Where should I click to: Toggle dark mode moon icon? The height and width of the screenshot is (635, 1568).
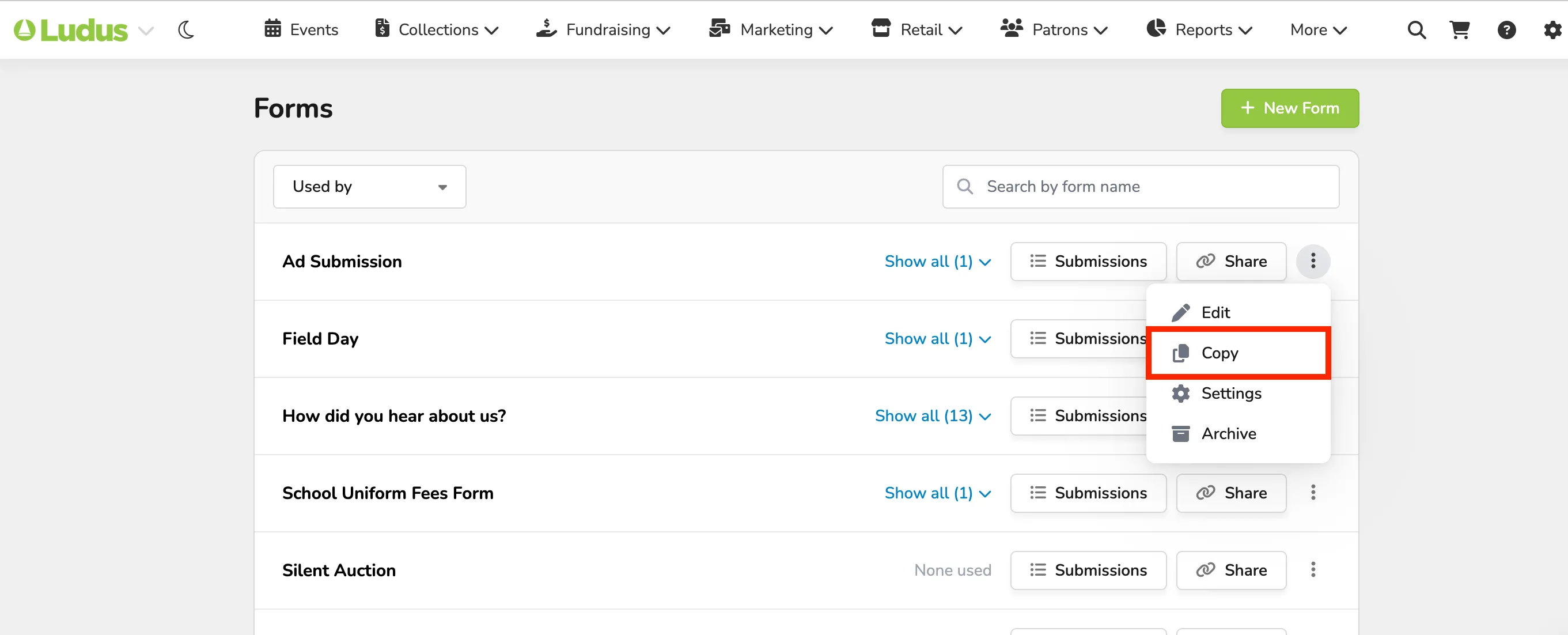(186, 30)
